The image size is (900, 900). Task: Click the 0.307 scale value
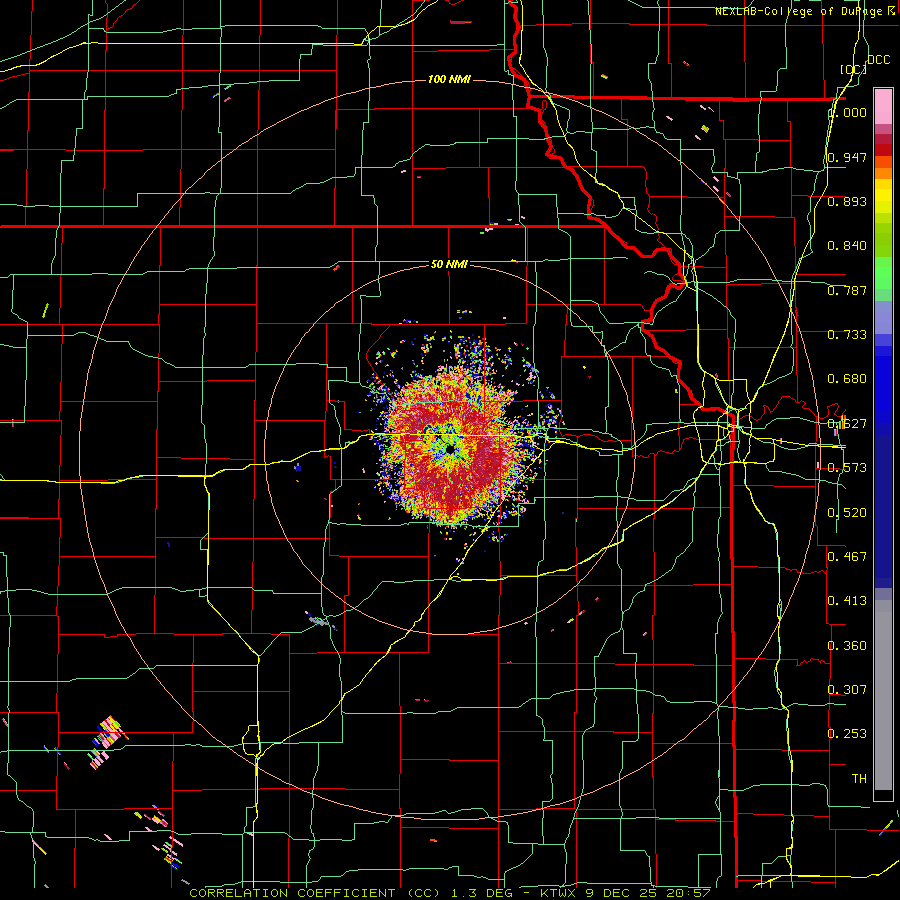point(847,689)
